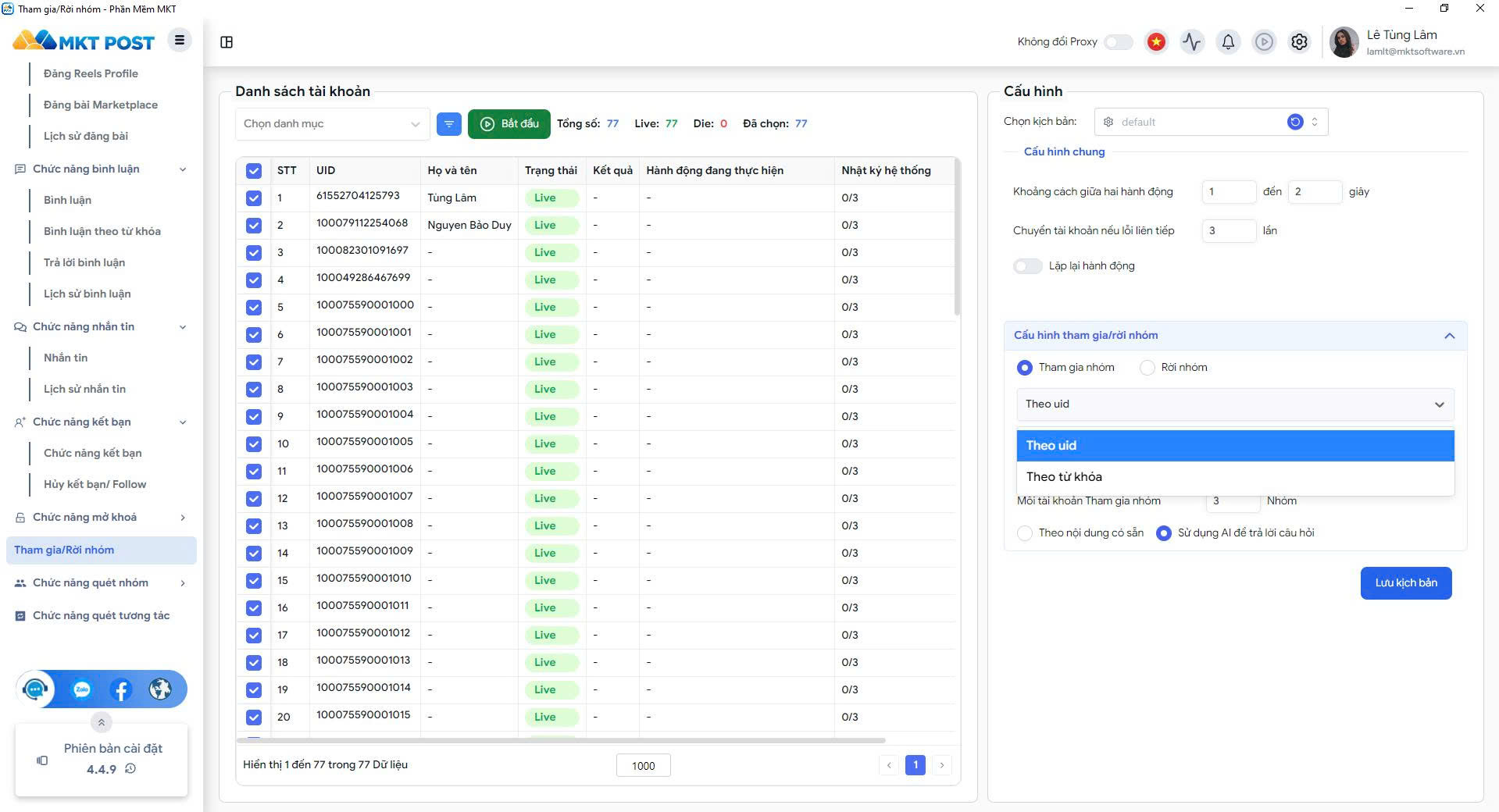Click the Zalo icon
The width and height of the screenshot is (1499, 812).
[82, 689]
